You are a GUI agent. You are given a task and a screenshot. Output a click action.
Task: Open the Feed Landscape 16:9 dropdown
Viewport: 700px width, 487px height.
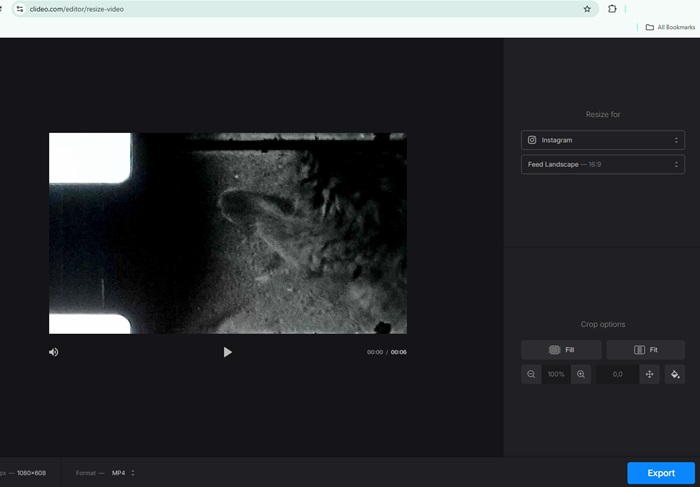[603, 164]
